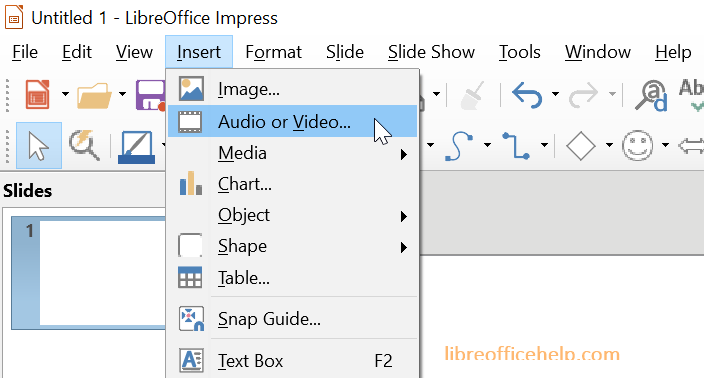Open the Slide Show menu

point(431,52)
